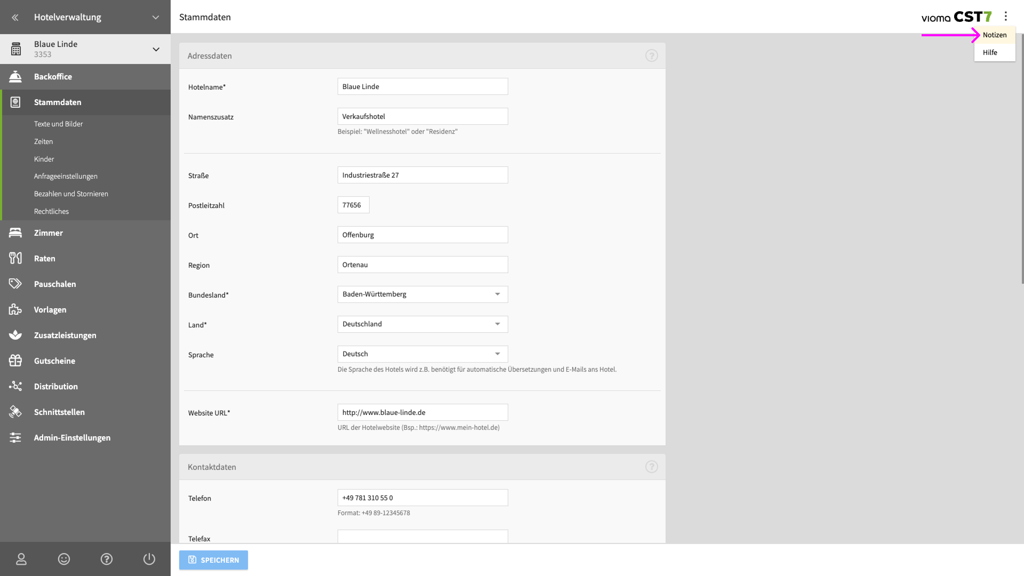Open Texte und Bilder submenu item
1024x576 pixels.
click(58, 124)
